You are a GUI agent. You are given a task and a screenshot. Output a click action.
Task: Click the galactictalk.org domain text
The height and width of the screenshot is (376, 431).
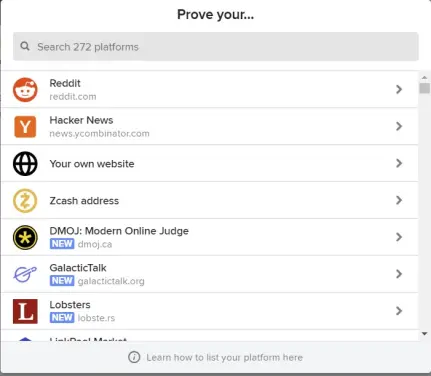pos(111,281)
